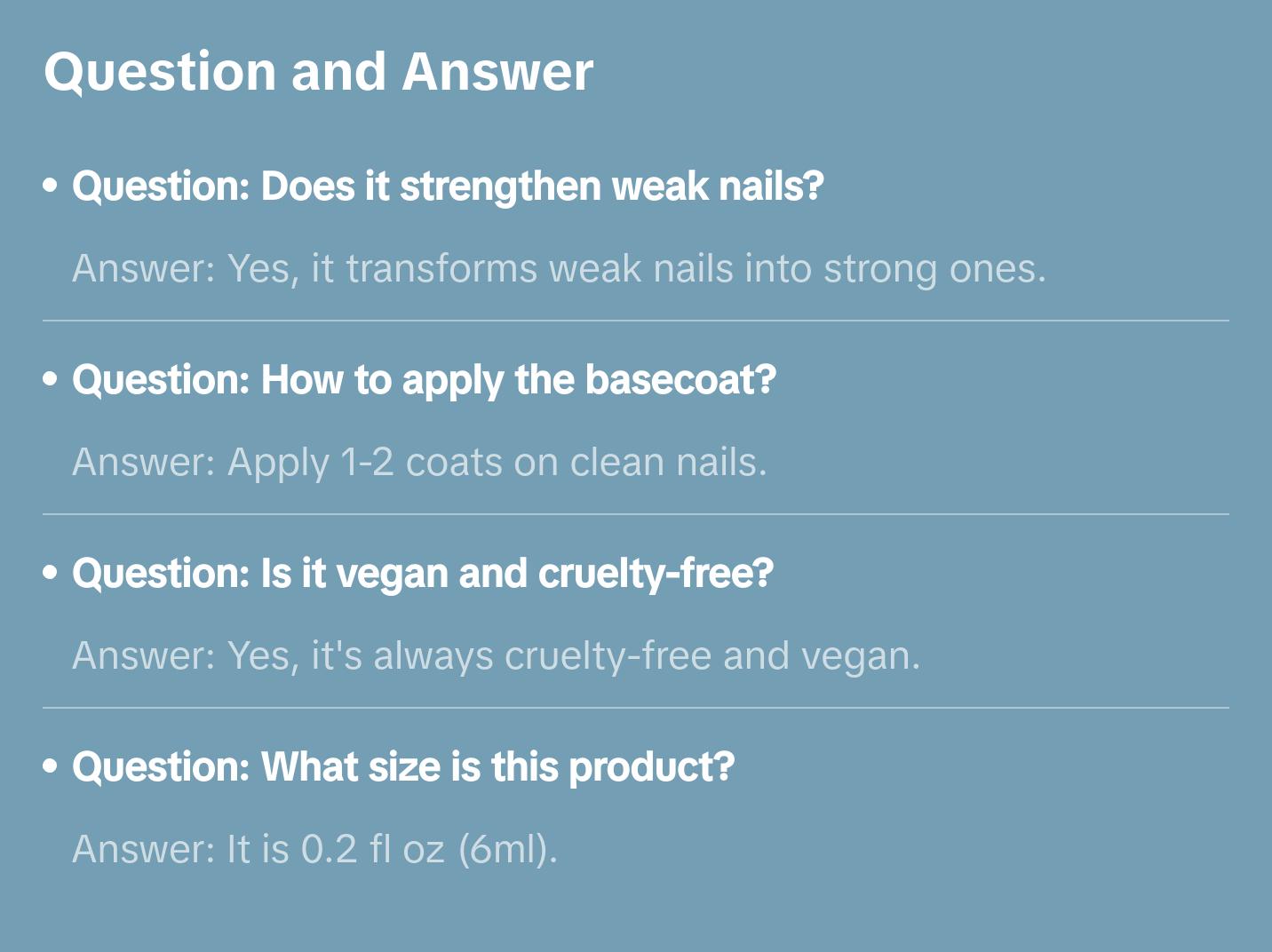Select the 'Apply 1-2 coats on clean nails' answer
This screenshot has height=952, width=1272.
click(419, 463)
